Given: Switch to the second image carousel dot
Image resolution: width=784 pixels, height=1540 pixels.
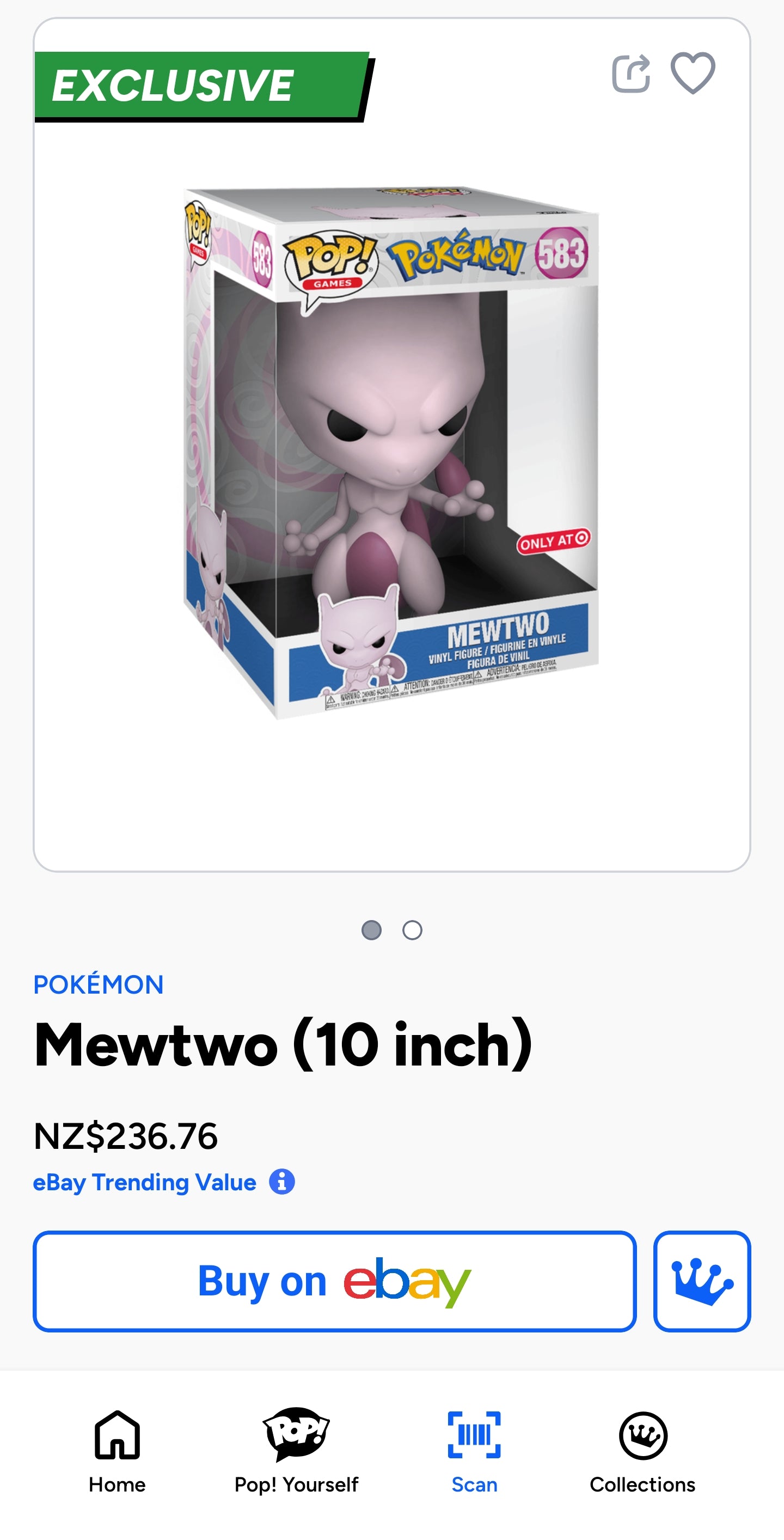Looking at the screenshot, I should (412, 930).
